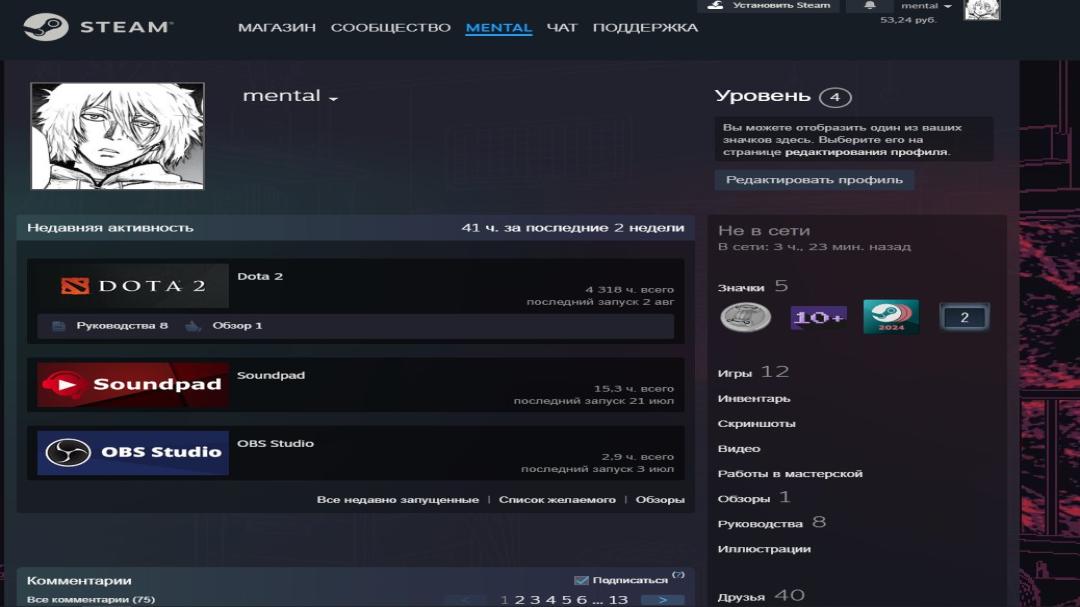Open the редактирования профиля link
The width and height of the screenshot is (1080, 607).
[866, 152]
